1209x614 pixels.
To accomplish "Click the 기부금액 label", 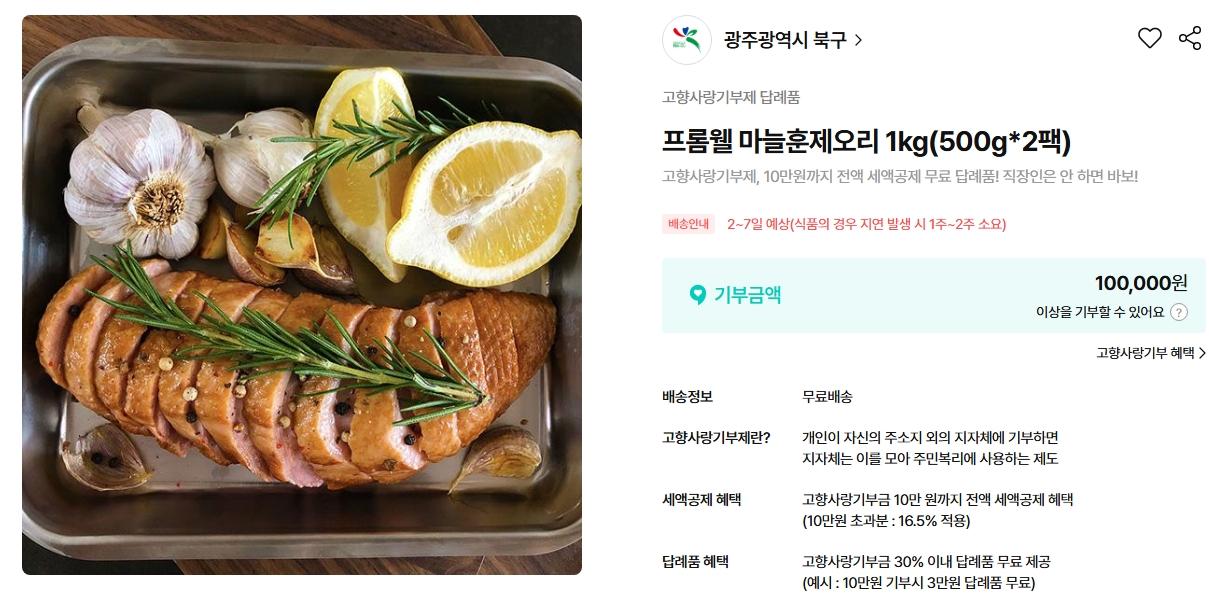I will coord(748,295).
